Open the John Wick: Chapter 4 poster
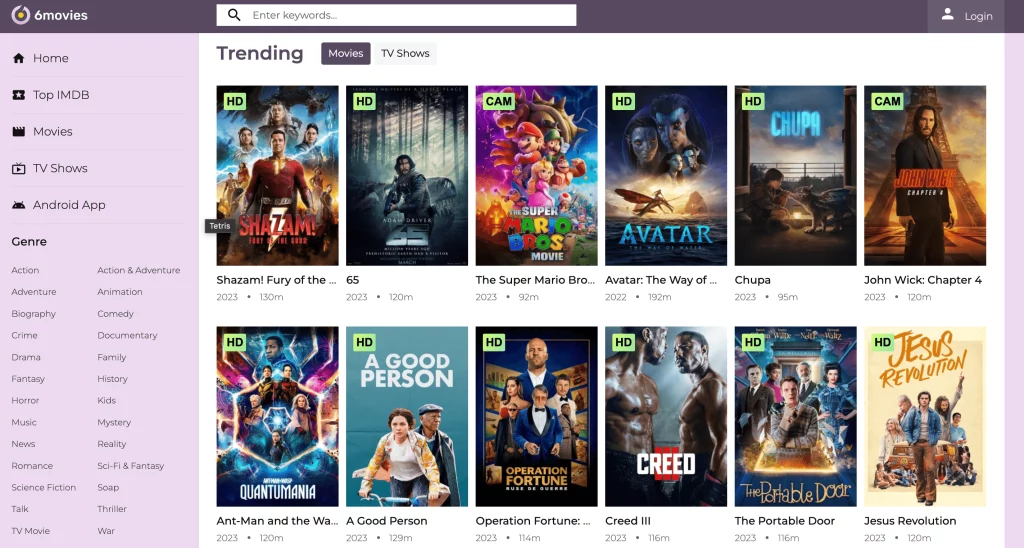1024x548 pixels. click(925, 176)
